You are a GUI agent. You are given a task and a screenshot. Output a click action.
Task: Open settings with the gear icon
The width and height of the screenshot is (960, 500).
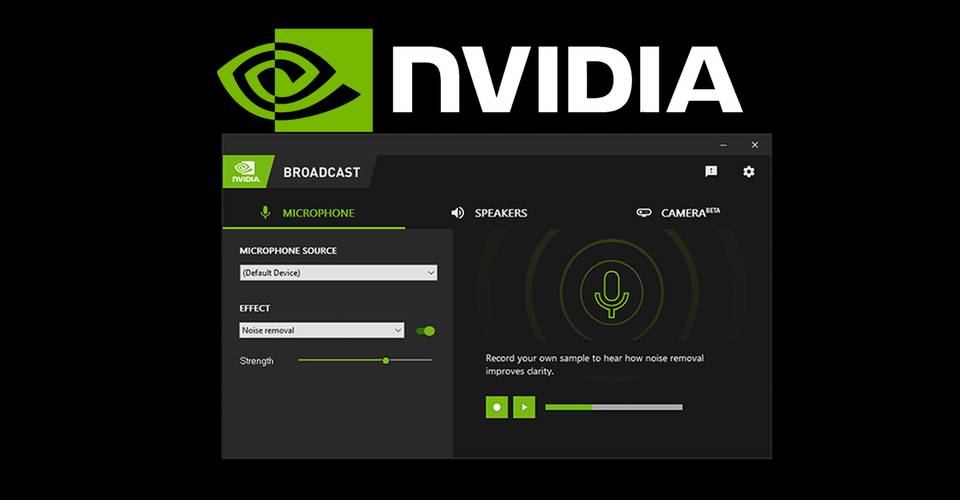coord(749,171)
